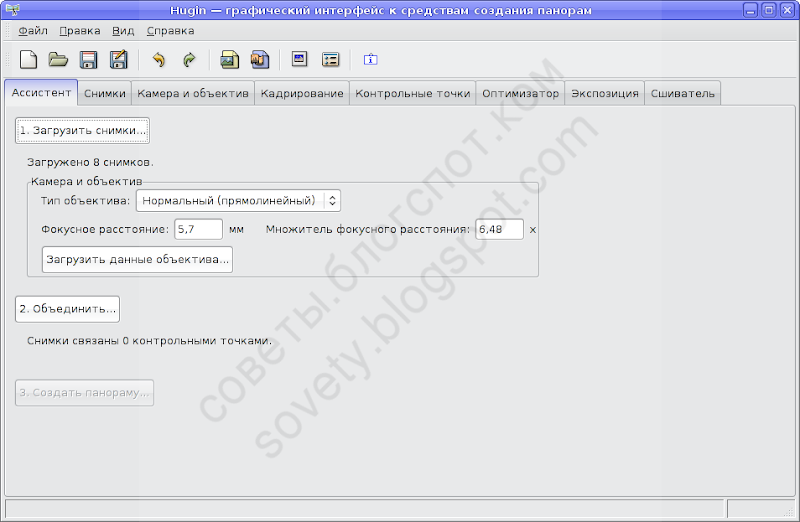Go to the Кадрирование tab
This screenshot has width=800, height=522.
pyautogui.click(x=302, y=93)
